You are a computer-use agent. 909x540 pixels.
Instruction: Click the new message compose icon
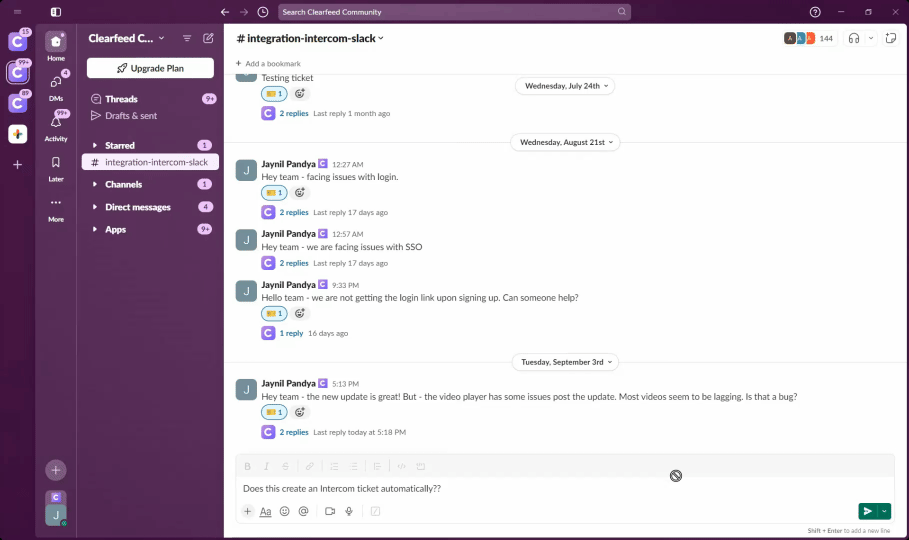pyautogui.click(x=208, y=38)
